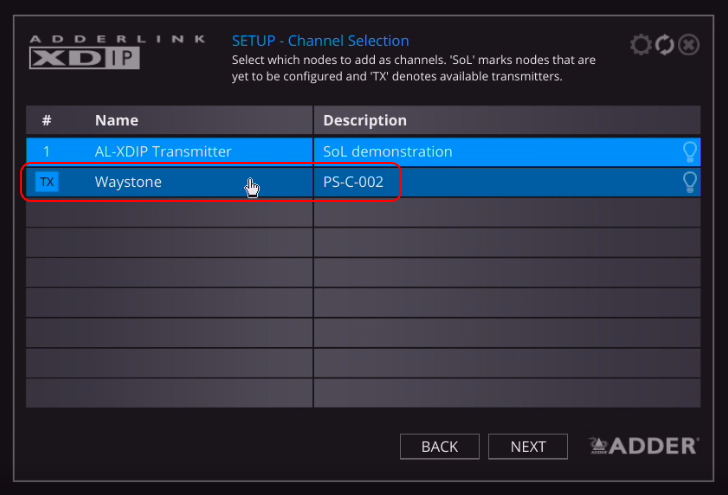Click the AdderLink XDIP logo
Screen dimensions: 728x495
point(85,52)
